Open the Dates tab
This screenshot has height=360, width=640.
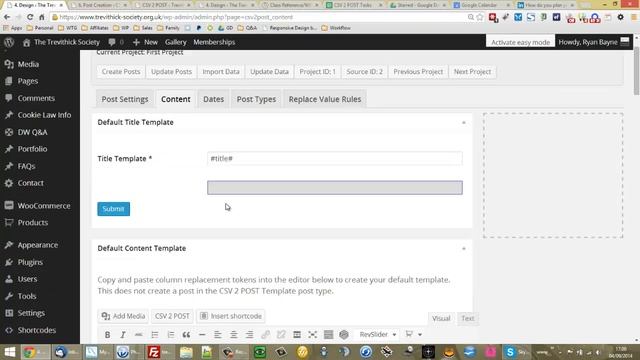tap(213, 99)
